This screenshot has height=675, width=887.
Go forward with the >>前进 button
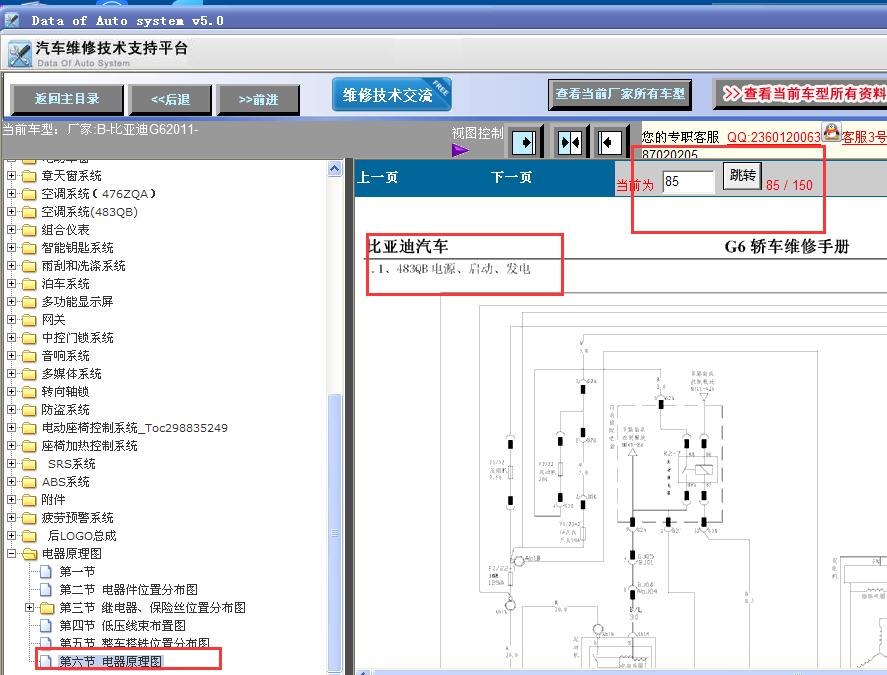(259, 100)
